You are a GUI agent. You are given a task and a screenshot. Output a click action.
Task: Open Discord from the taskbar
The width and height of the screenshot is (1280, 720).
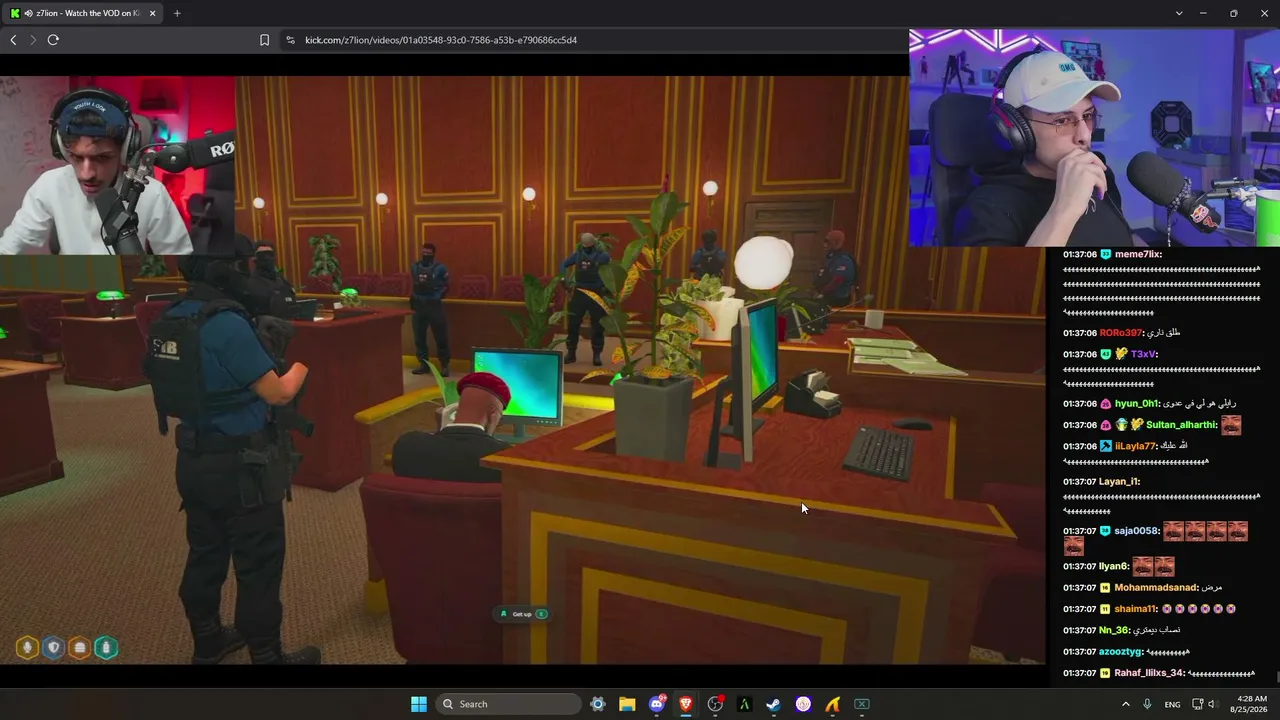click(657, 704)
